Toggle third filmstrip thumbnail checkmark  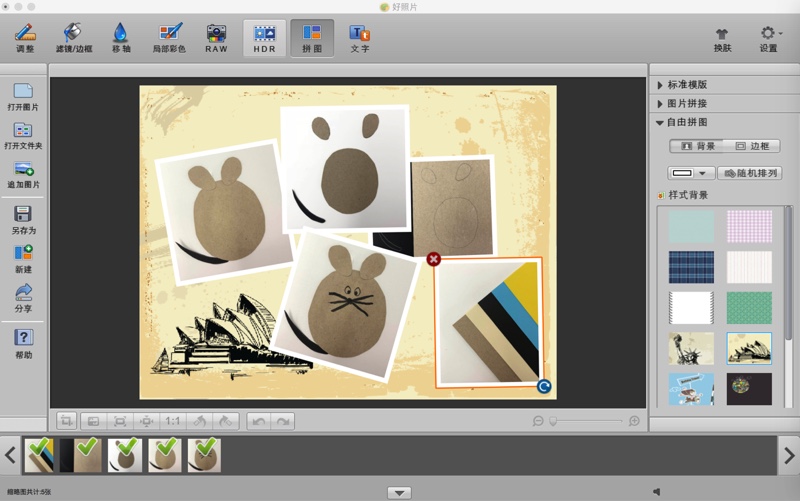[x=125, y=455]
